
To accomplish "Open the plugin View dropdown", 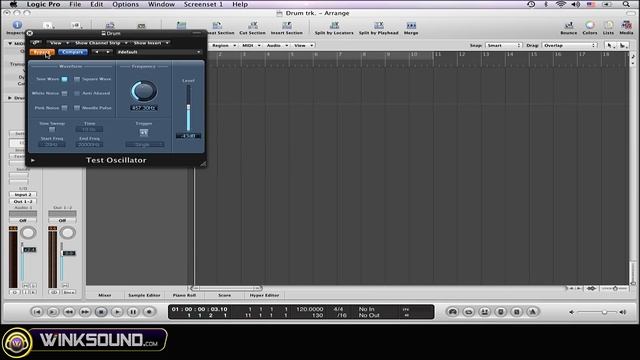I will (x=58, y=42).
